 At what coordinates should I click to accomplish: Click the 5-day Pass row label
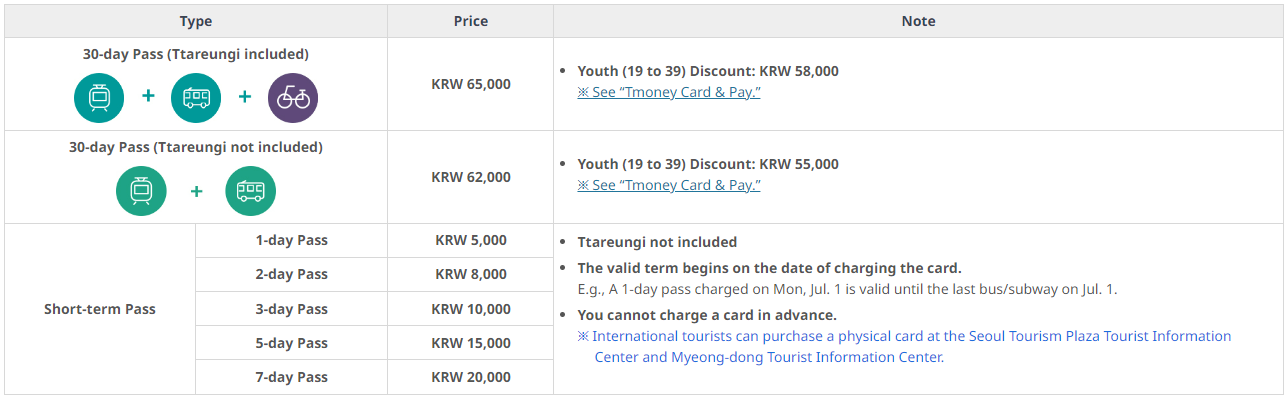pyautogui.click(x=292, y=343)
